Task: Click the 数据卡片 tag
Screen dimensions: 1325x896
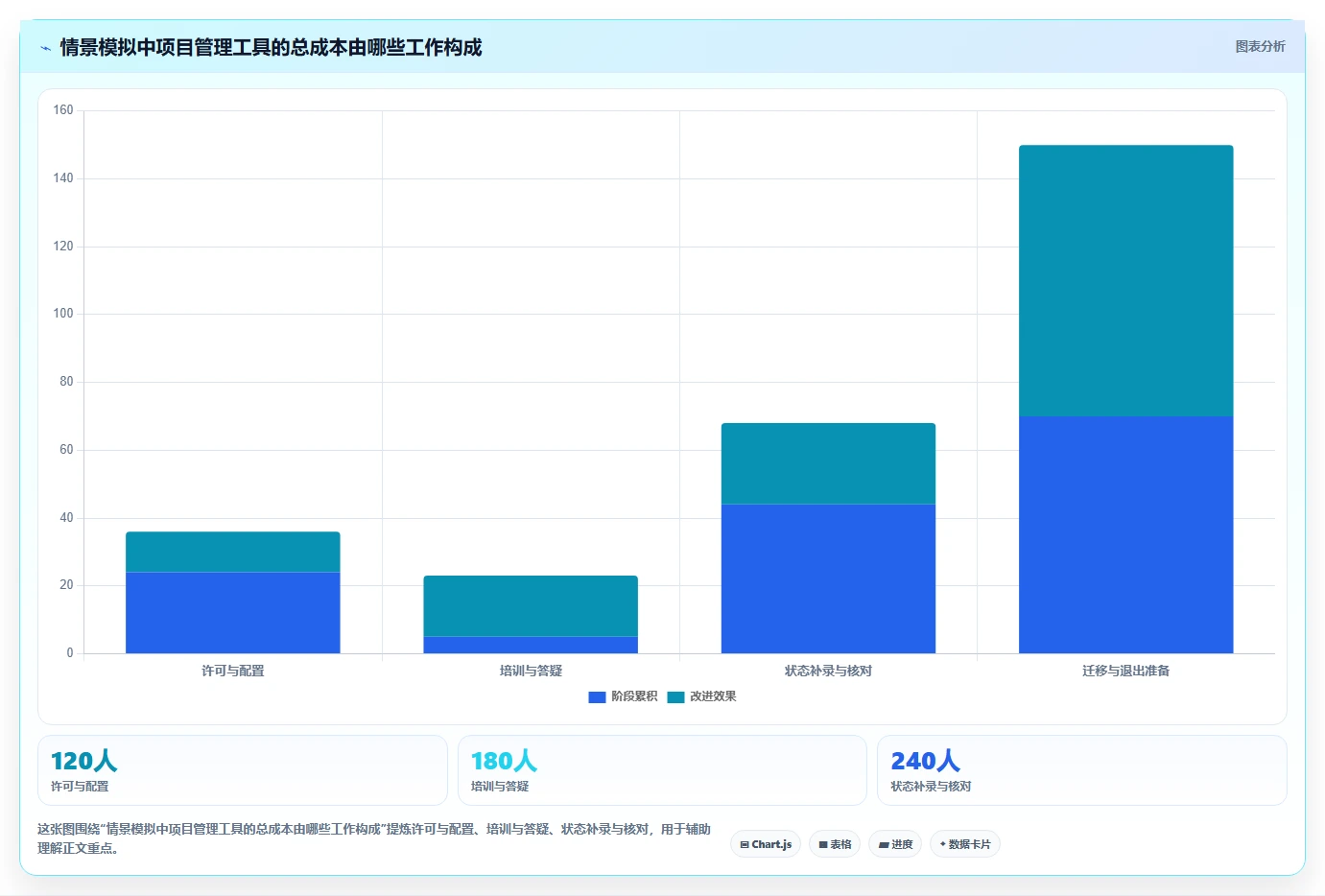Action: coord(965,844)
